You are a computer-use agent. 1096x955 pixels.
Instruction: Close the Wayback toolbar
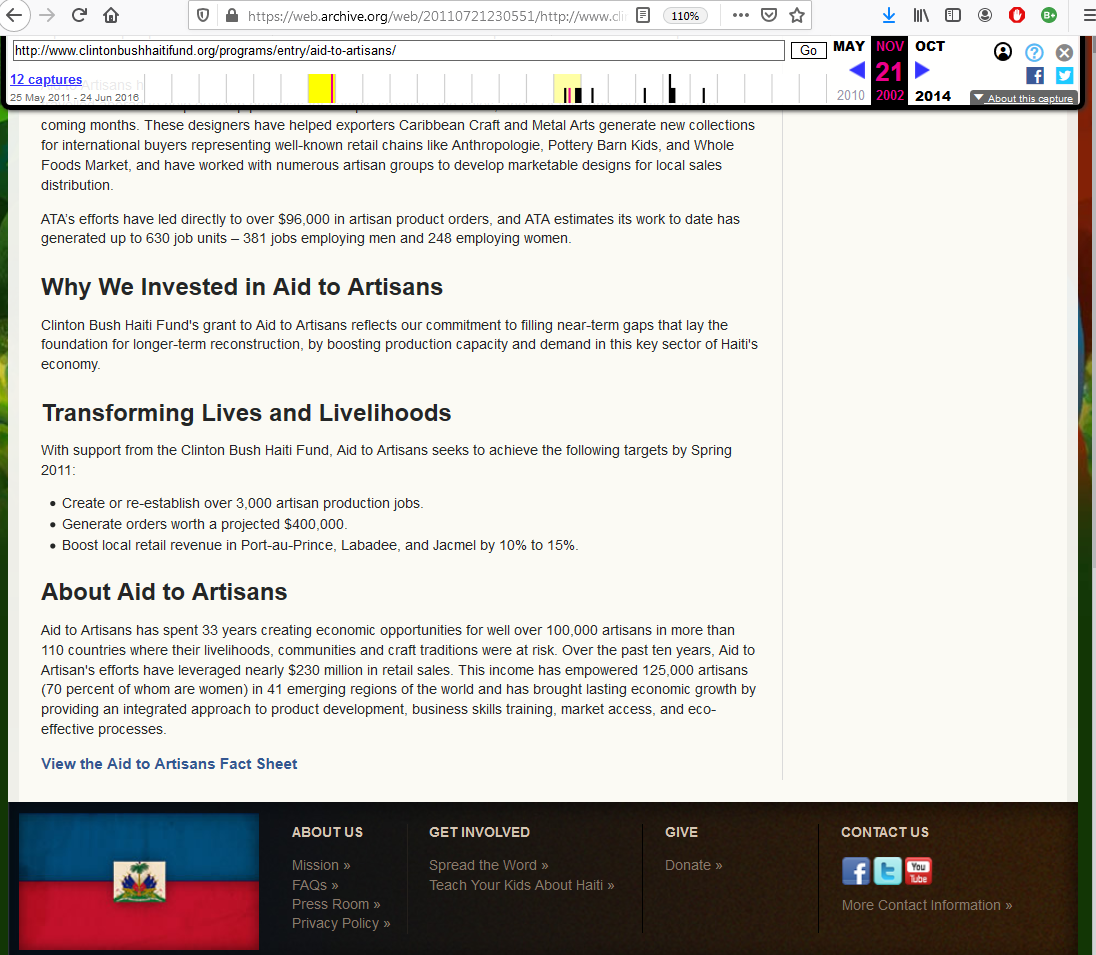[1064, 52]
